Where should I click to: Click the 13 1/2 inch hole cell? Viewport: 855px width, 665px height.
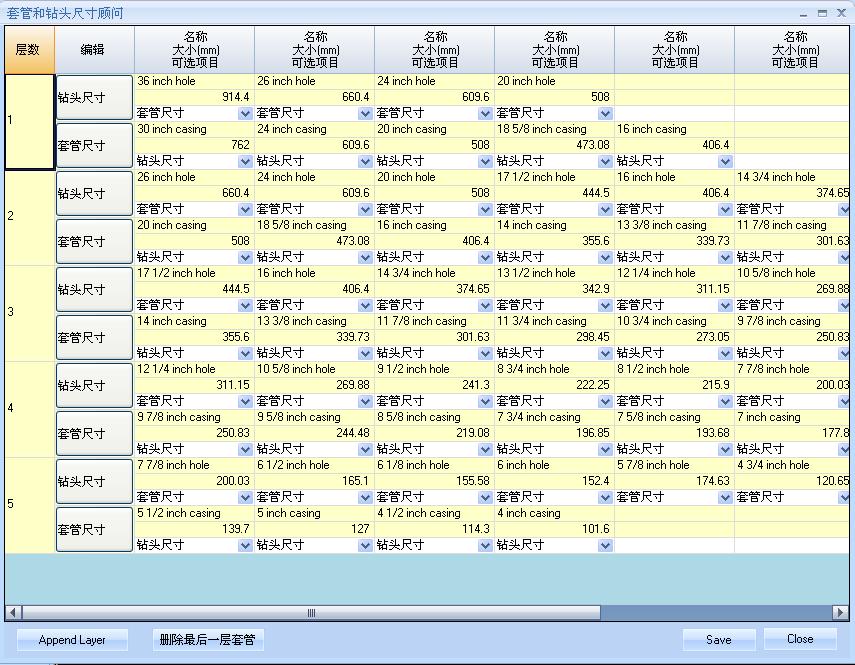(554, 273)
